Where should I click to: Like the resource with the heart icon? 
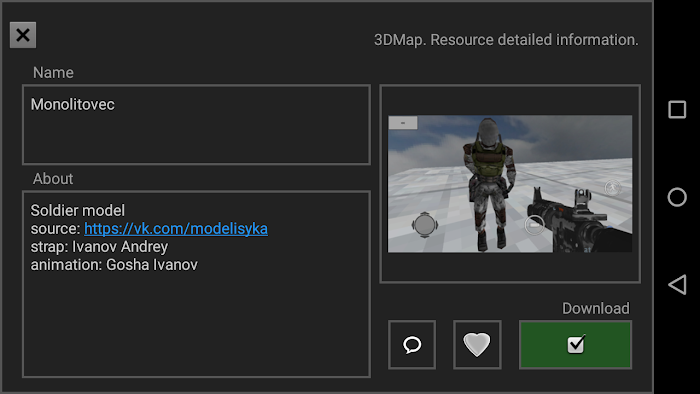point(477,344)
